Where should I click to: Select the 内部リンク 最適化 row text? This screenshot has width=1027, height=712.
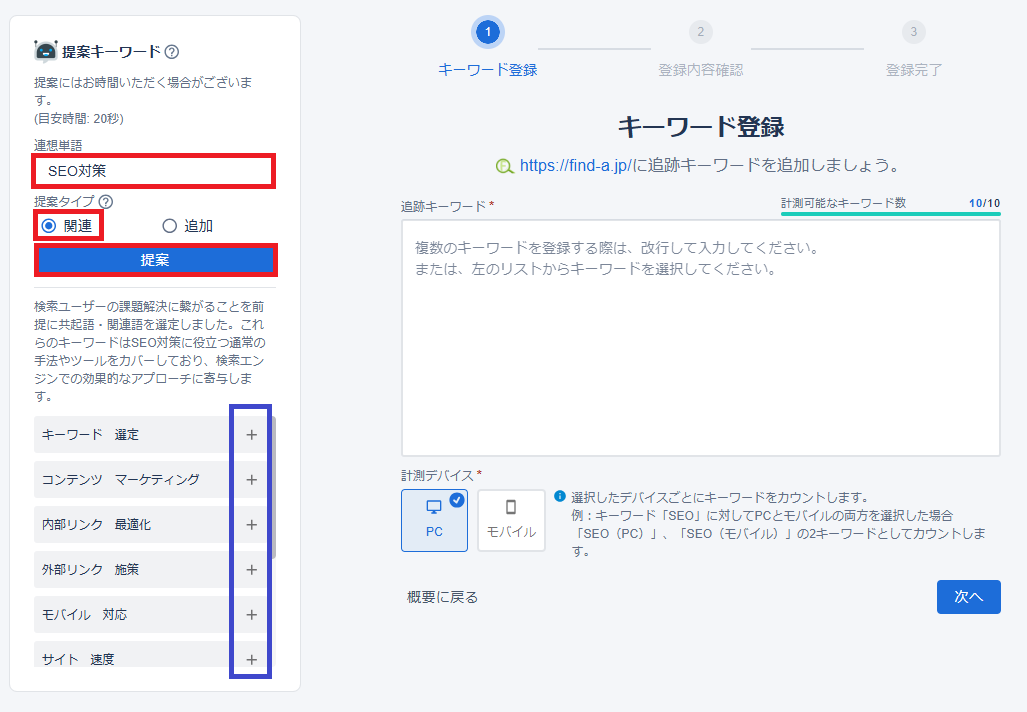pos(96,525)
